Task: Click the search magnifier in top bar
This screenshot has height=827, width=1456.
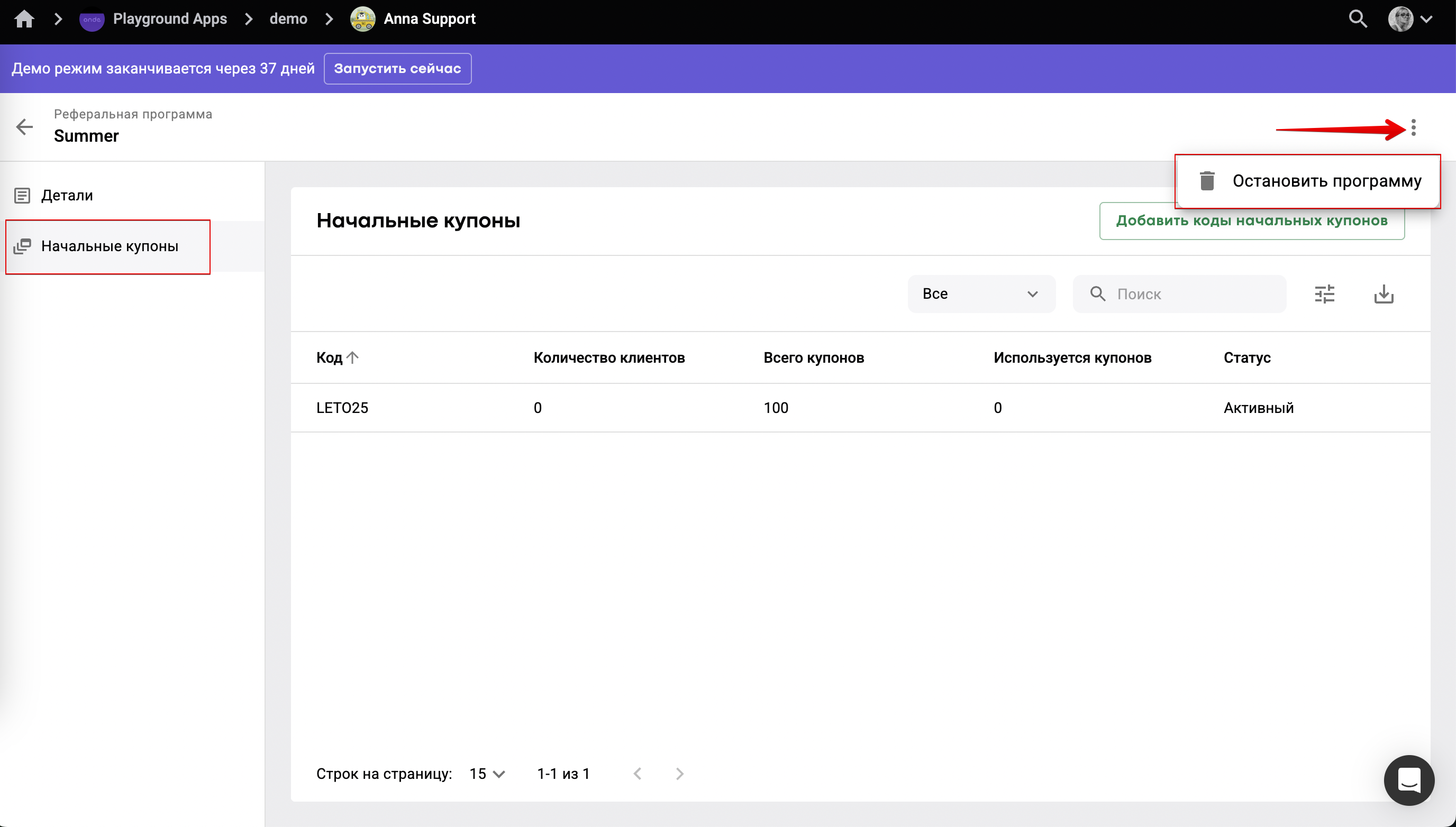Action: pos(1358,19)
